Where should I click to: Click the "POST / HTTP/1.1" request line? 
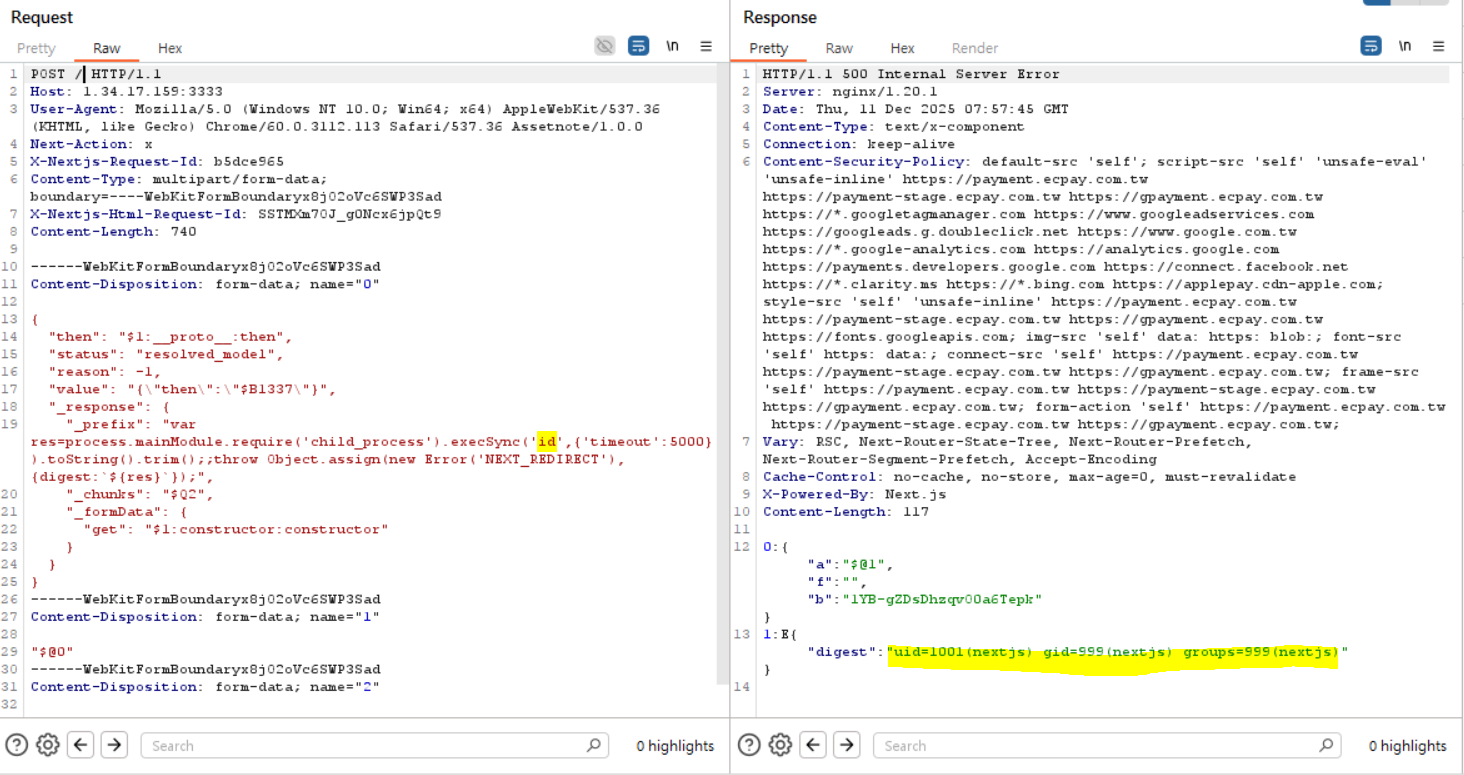[96, 74]
